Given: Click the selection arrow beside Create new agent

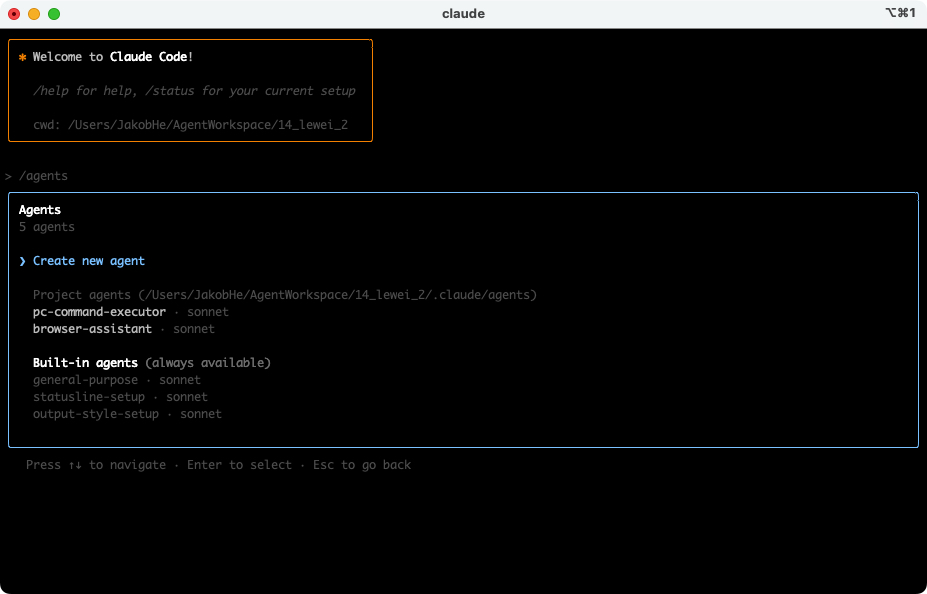Looking at the screenshot, I should coord(22,261).
